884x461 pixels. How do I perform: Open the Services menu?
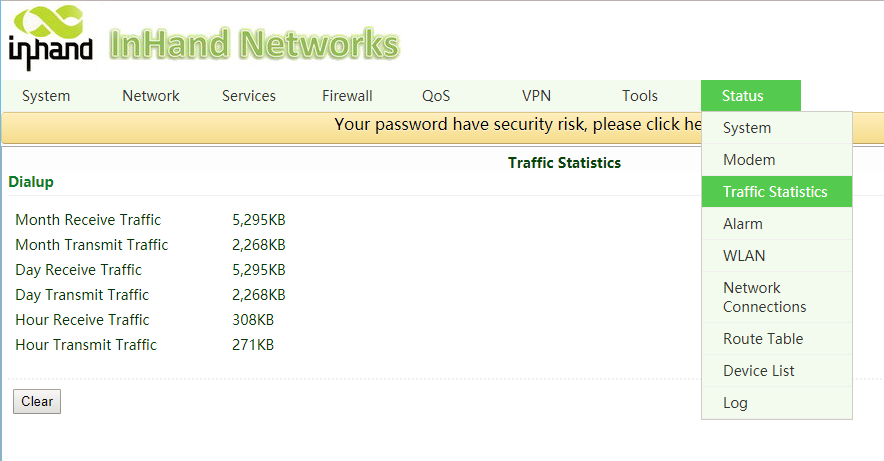click(249, 96)
